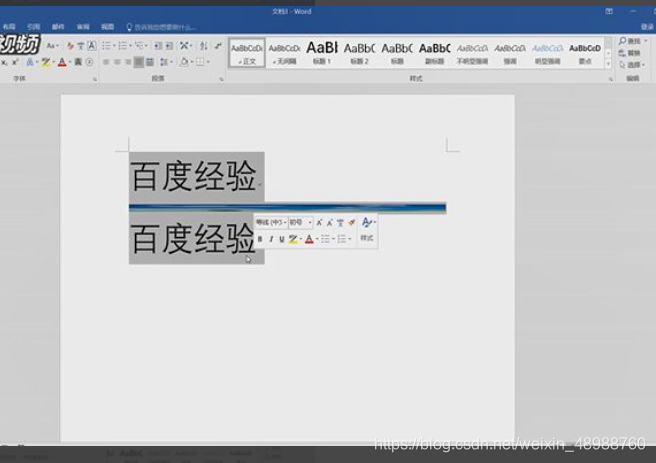Click the Sort icon in the ribbon

coord(203,46)
